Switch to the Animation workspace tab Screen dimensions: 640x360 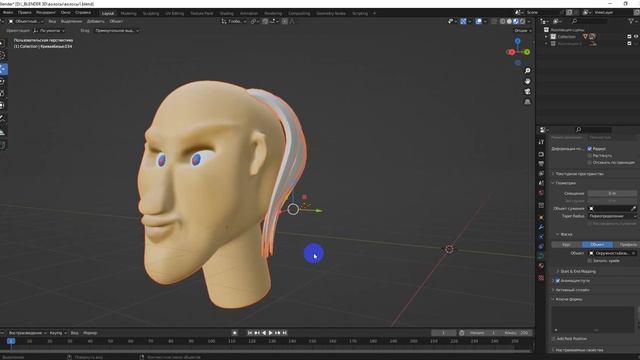click(249, 13)
